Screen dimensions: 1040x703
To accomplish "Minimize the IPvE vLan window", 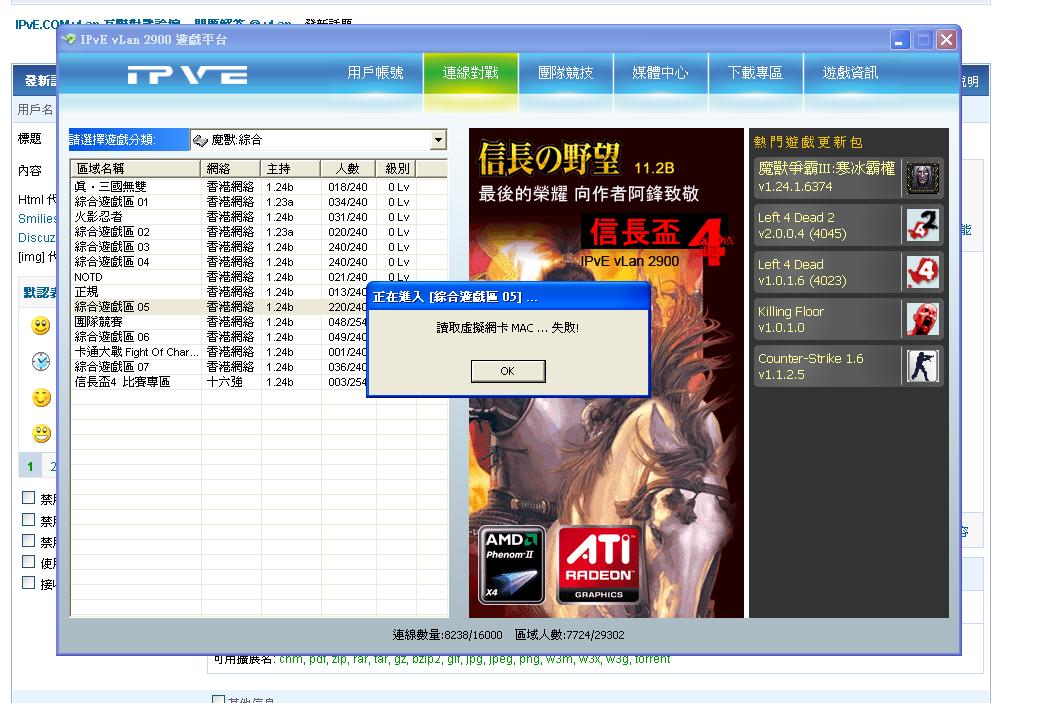I will 899,40.
